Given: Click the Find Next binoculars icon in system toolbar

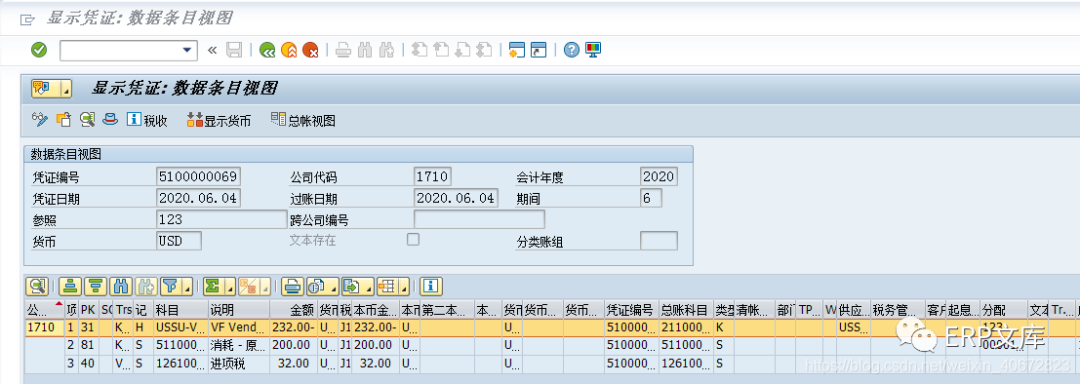Looking at the screenshot, I should [x=386, y=50].
